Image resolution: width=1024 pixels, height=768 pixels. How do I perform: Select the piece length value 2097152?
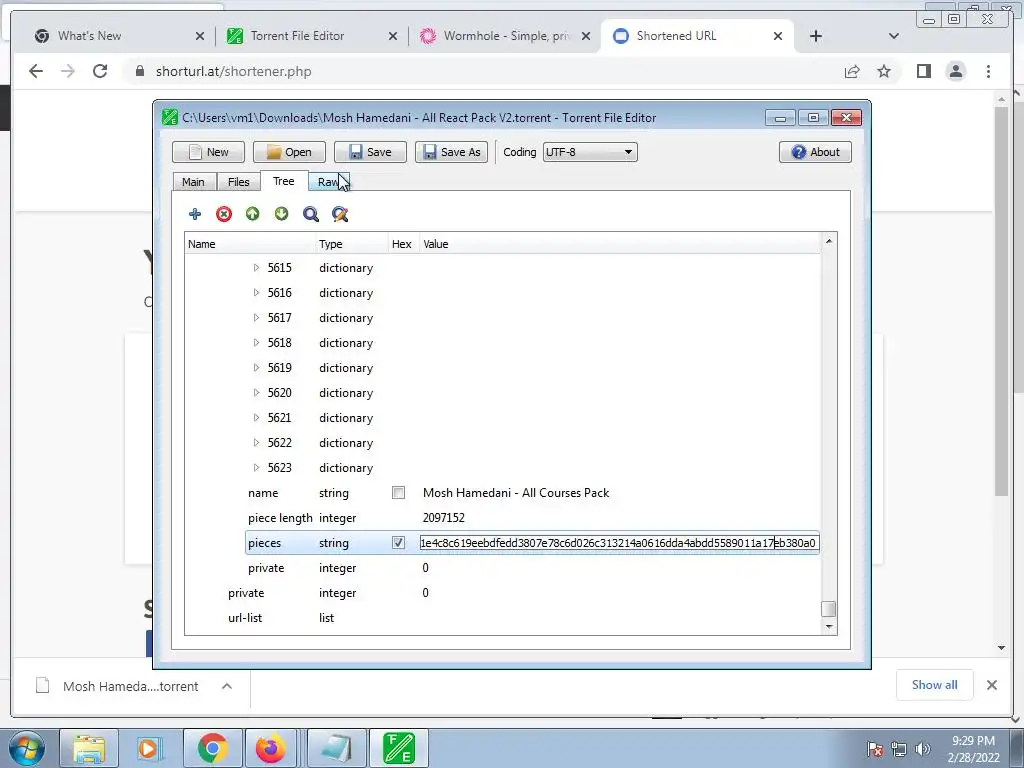(443, 518)
